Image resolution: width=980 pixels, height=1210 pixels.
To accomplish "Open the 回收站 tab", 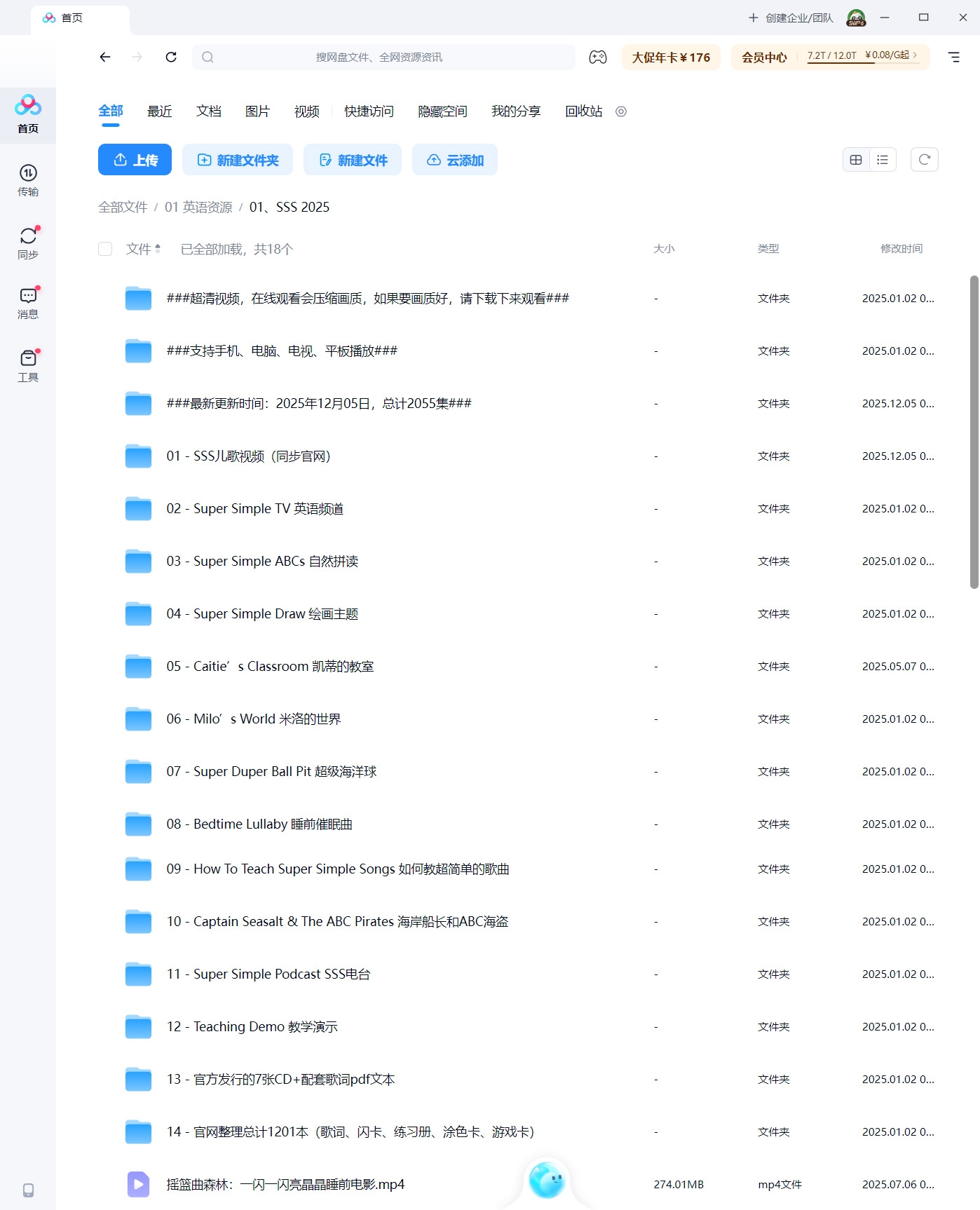I will pos(584,111).
